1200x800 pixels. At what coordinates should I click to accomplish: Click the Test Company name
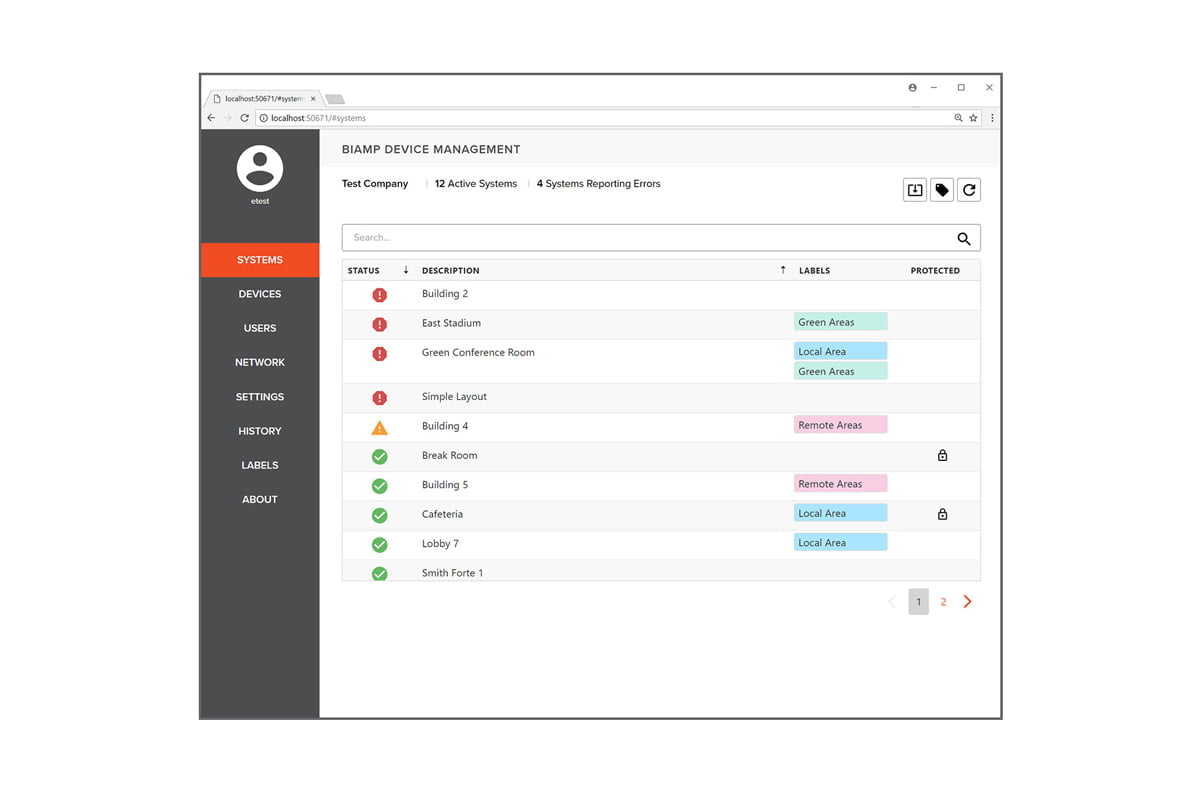tap(375, 184)
